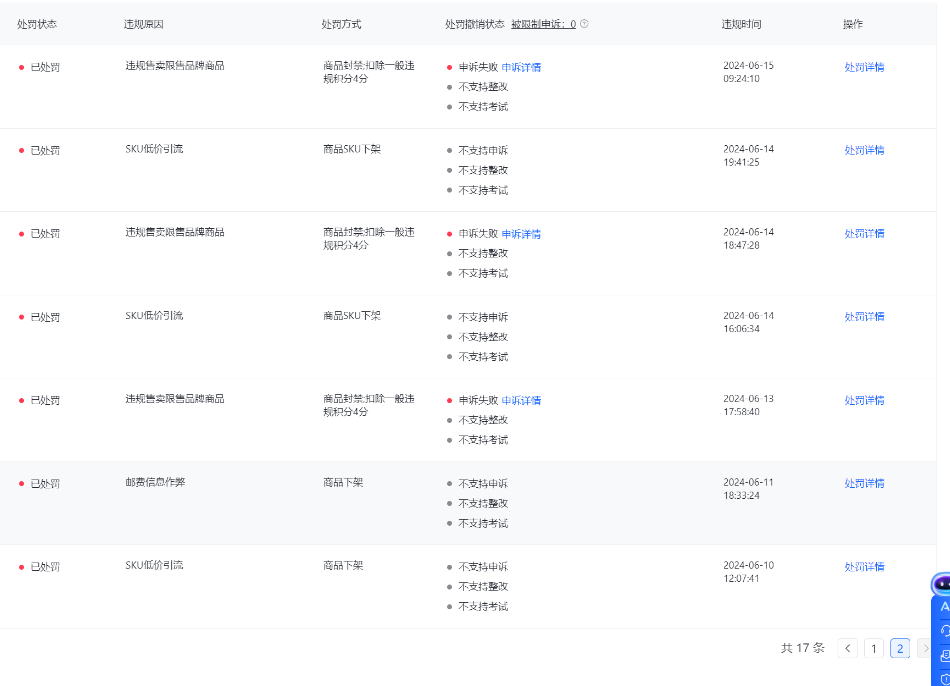View 处罚详情 for the 2024-06-15 record
This screenshot has width=950, height=686.
pyautogui.click(x=864, y=67)
